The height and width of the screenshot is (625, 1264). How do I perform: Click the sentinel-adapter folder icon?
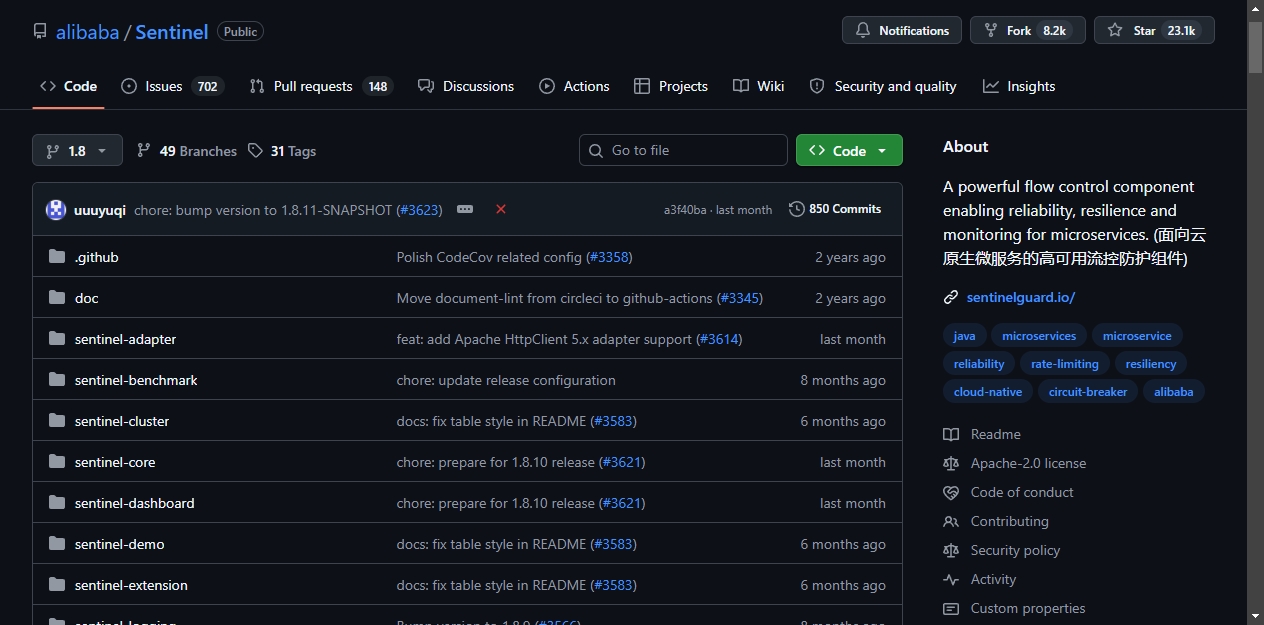point(57,339)
